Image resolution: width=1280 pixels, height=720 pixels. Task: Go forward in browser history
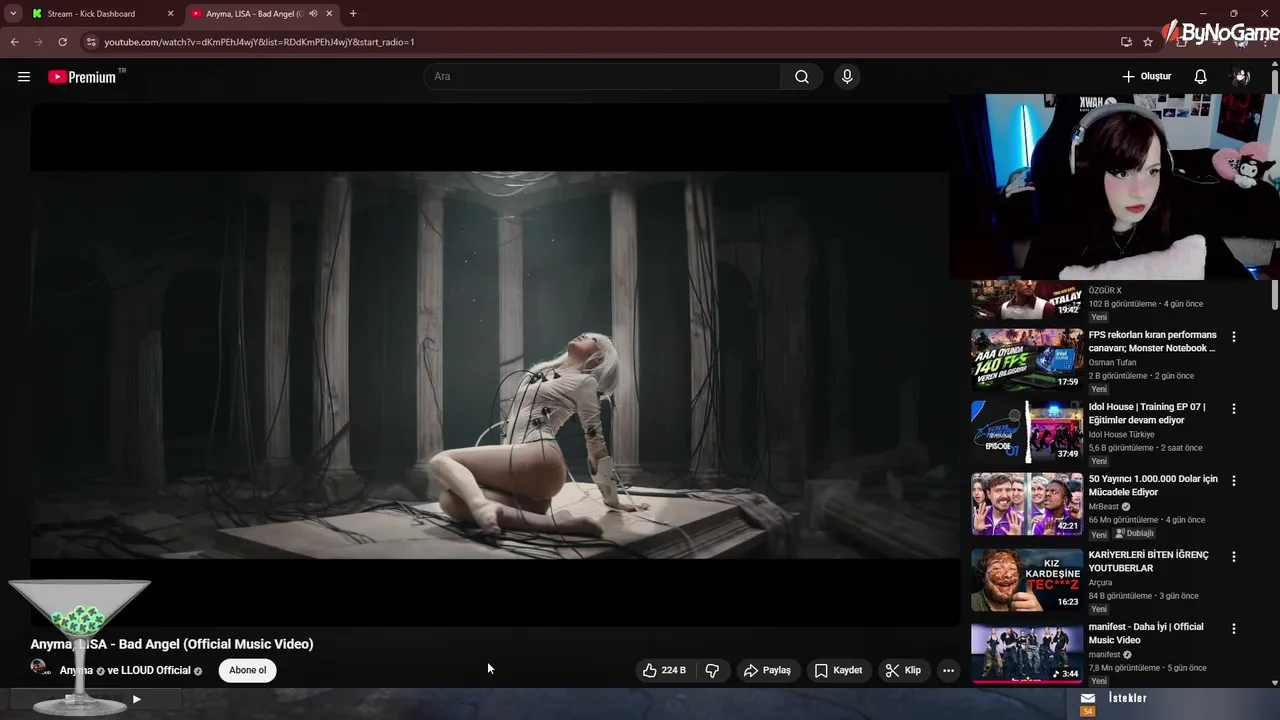[x=39, y=42]
